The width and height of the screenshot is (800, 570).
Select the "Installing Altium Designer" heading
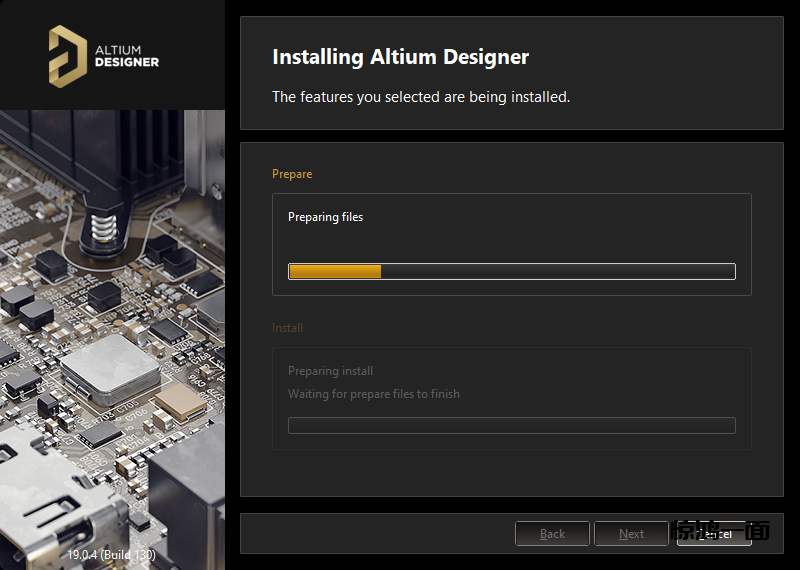[400, 57]
